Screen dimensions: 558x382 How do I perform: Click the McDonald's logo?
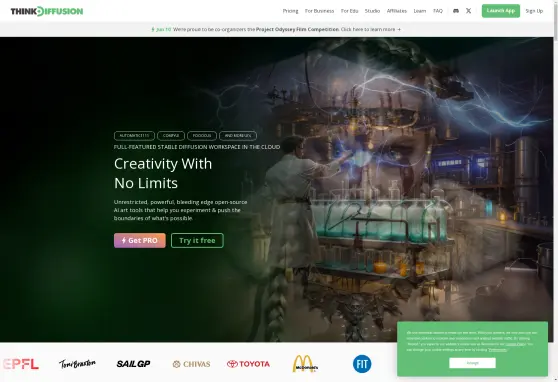coord(305,363)
